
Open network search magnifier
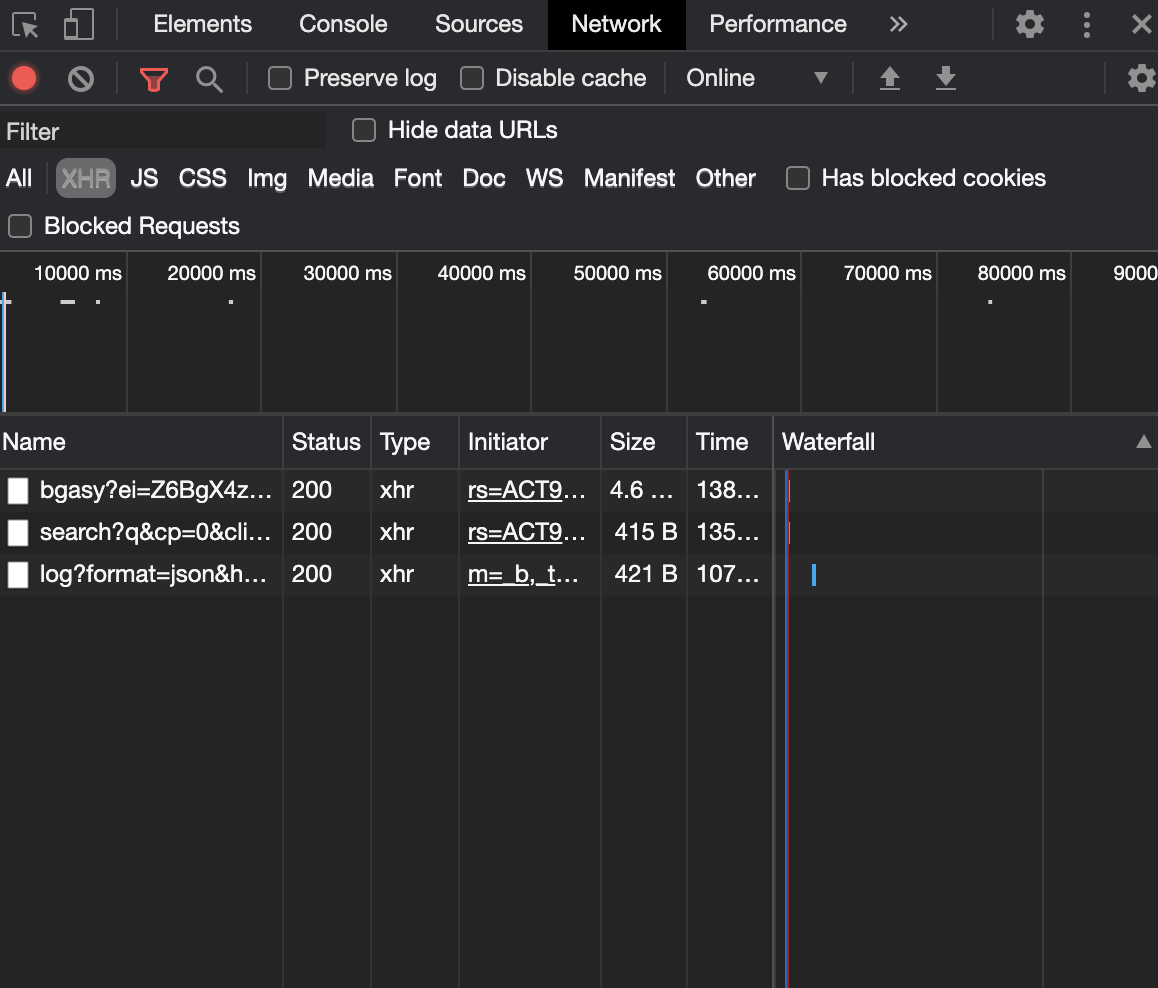[x=209, y=79]
